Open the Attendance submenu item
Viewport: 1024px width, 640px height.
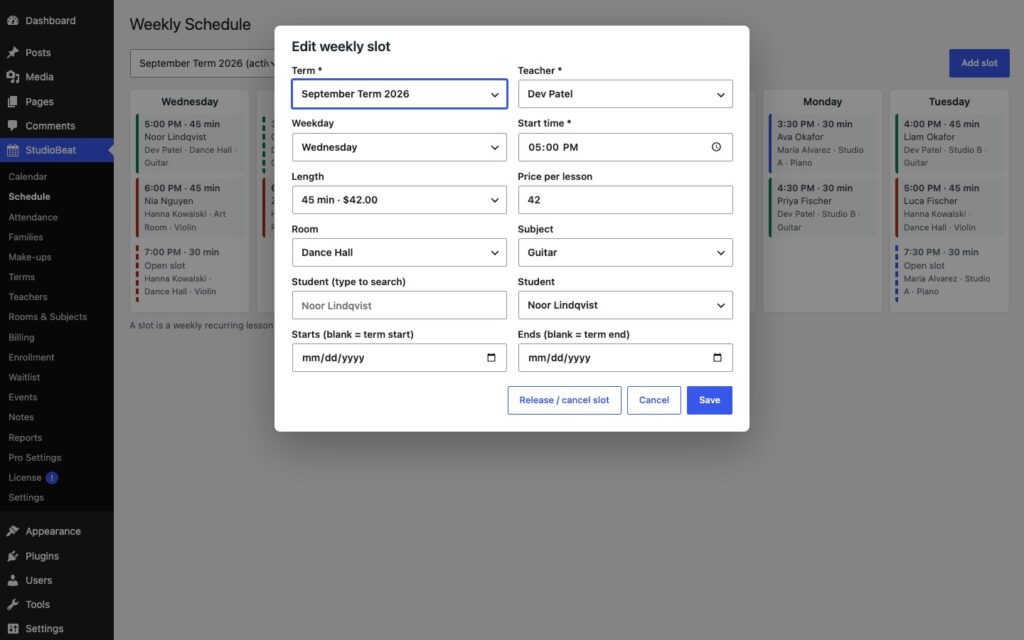coord(33,217)
